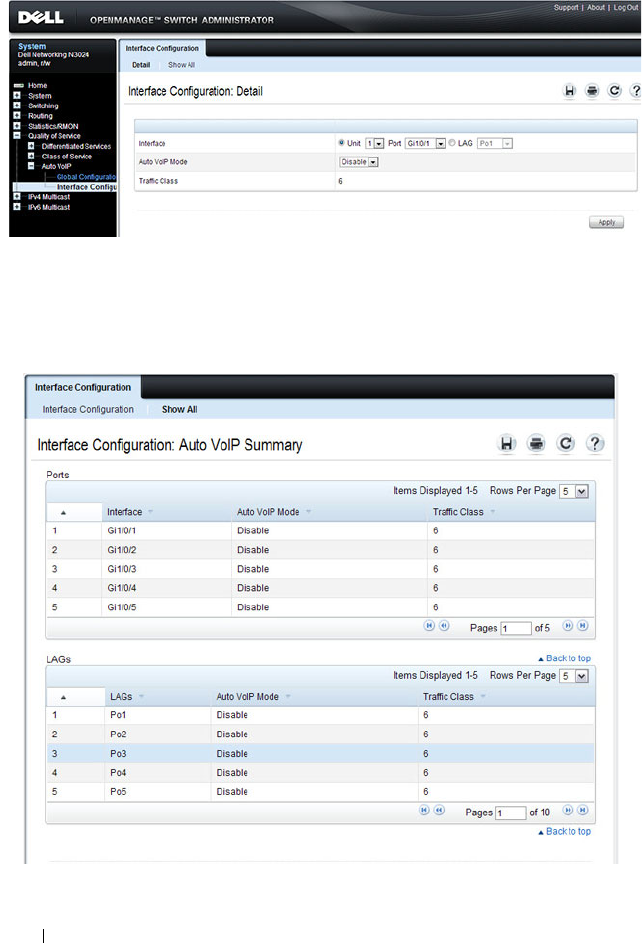Go to last page of LAGs table
642x943 pixels.
pos(582,810)
